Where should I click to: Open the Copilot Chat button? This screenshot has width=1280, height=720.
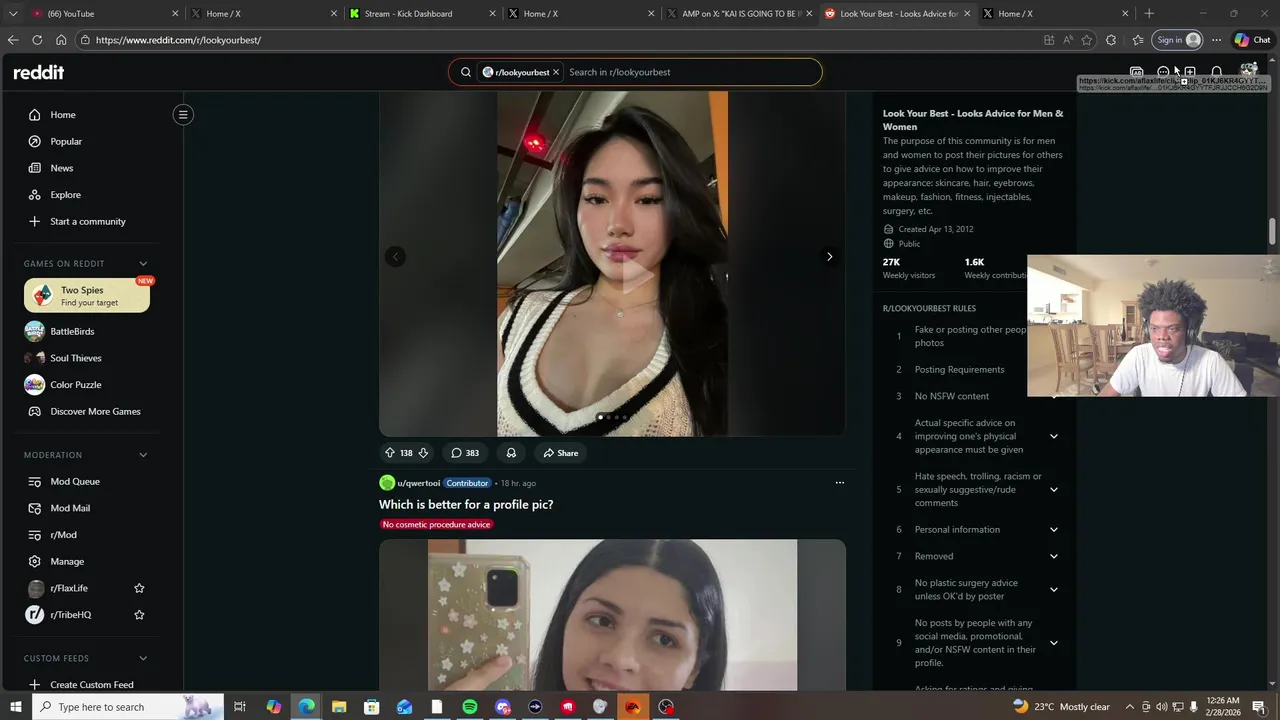pos(1255,40)
